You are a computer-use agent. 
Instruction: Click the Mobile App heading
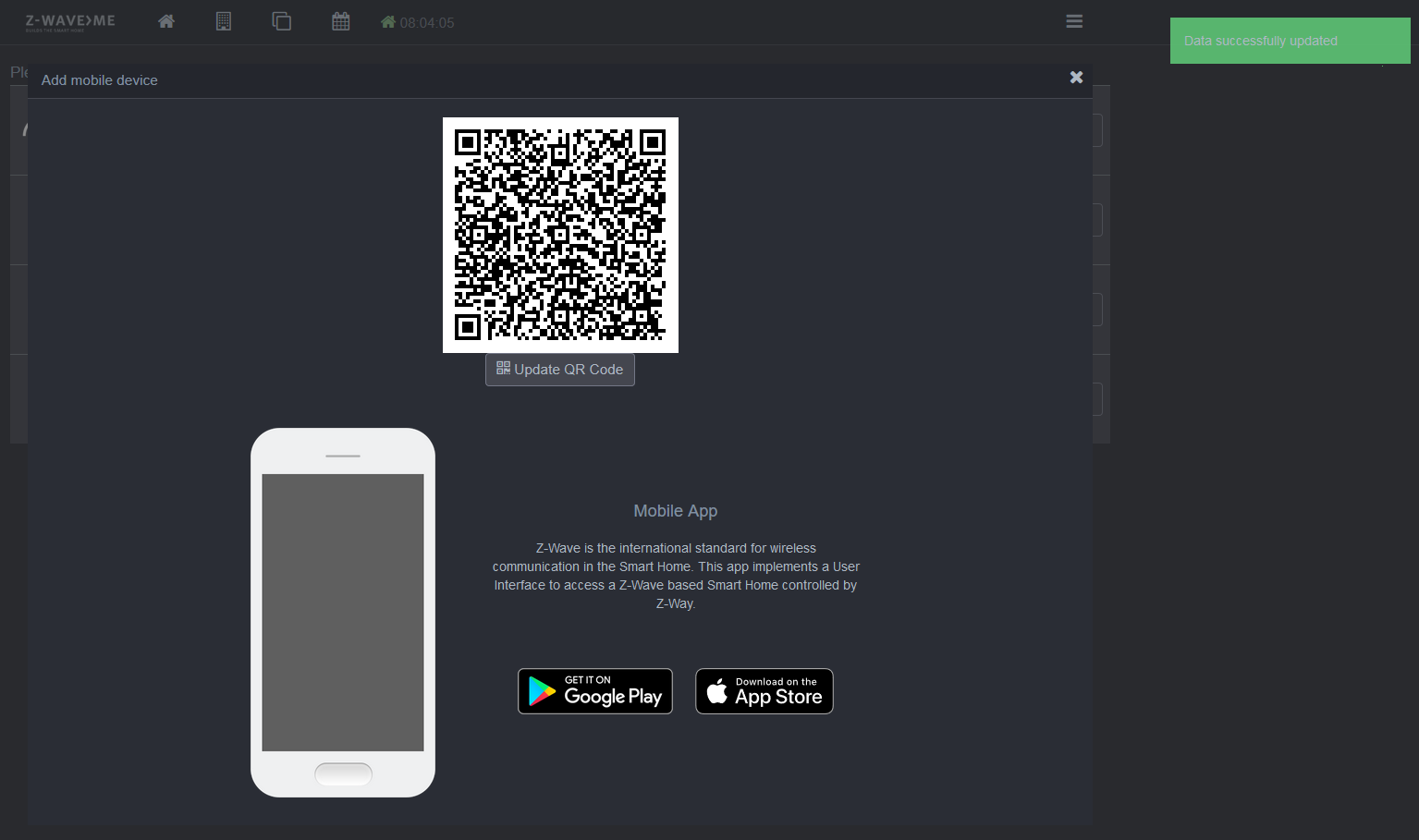676,511
